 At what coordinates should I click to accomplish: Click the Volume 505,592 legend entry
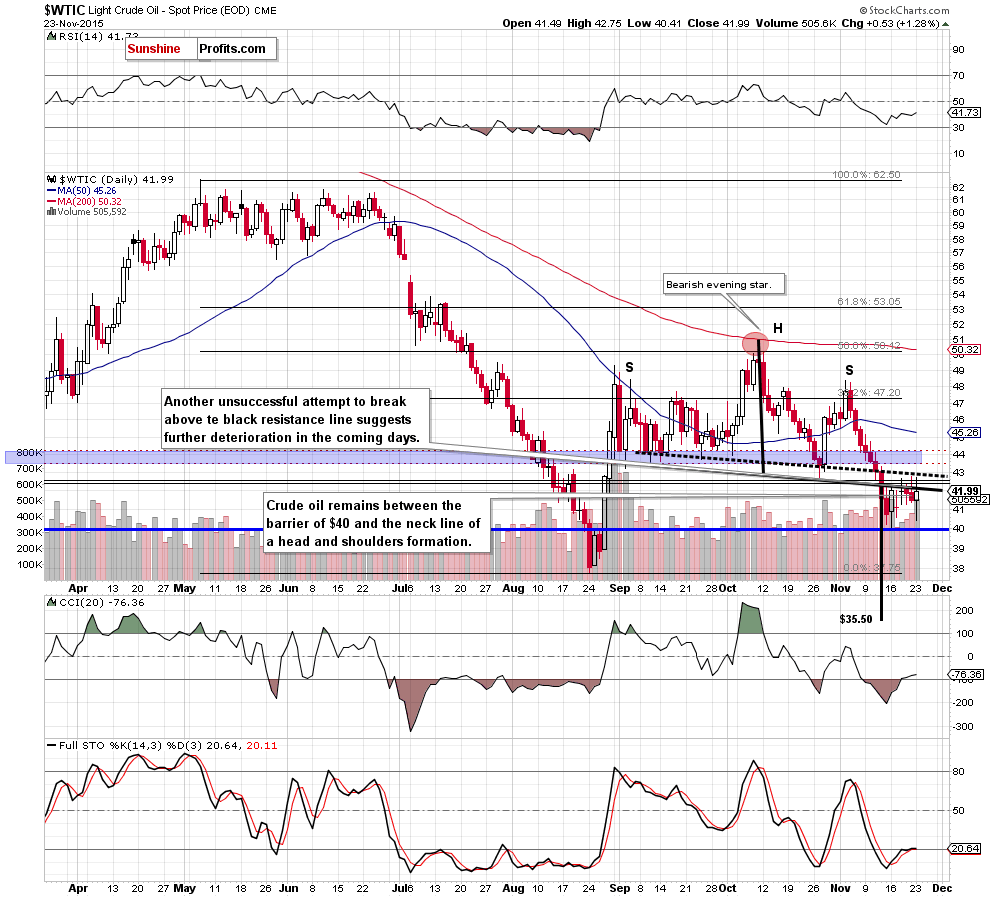[x=87, y=211]
